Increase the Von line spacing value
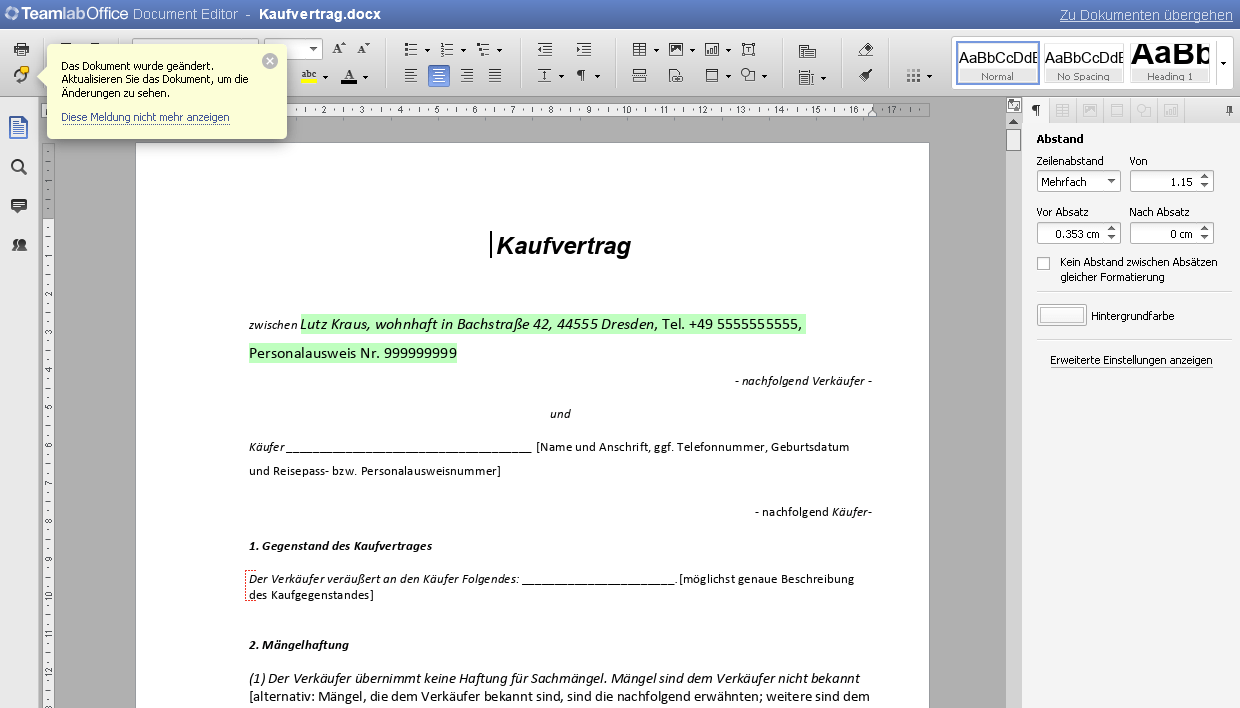The image size is (1240, 708). (1205, 177)
